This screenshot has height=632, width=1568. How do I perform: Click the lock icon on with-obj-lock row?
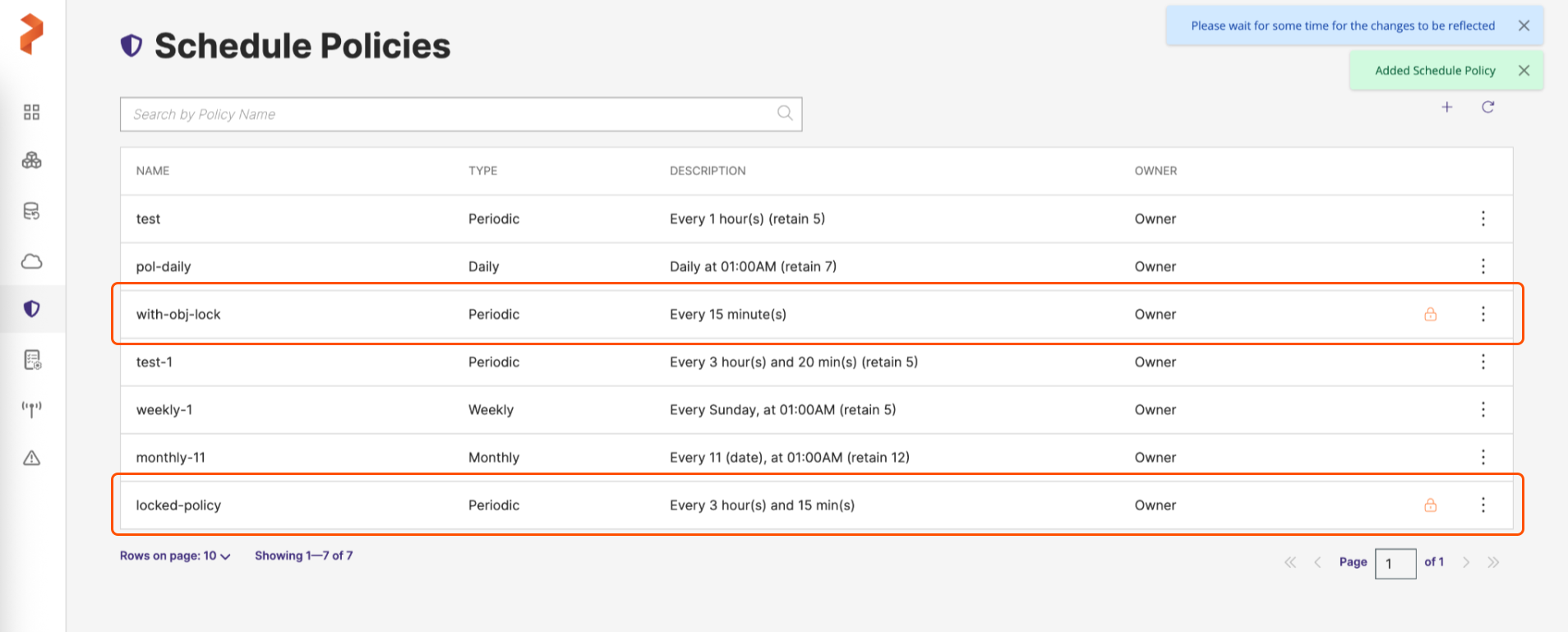1430,314
